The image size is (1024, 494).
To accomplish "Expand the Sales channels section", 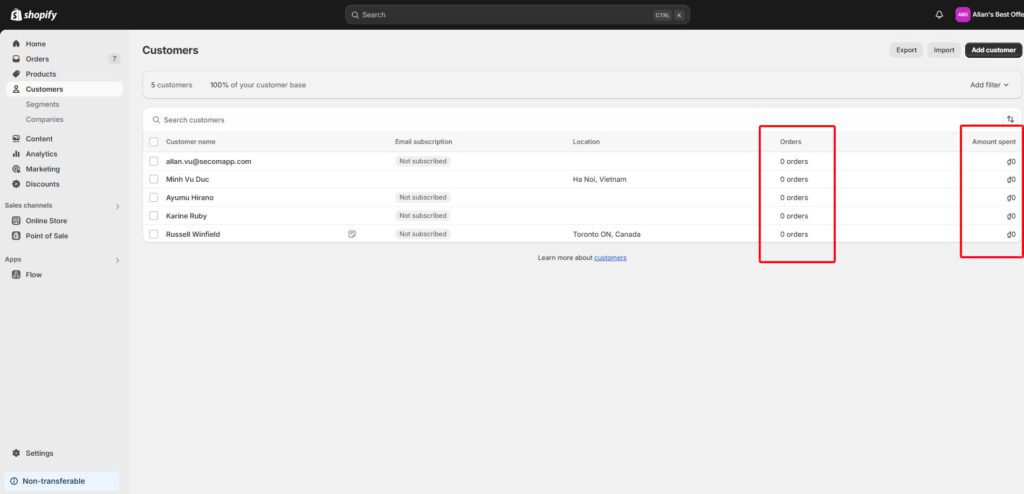I will tap(117, 206).
